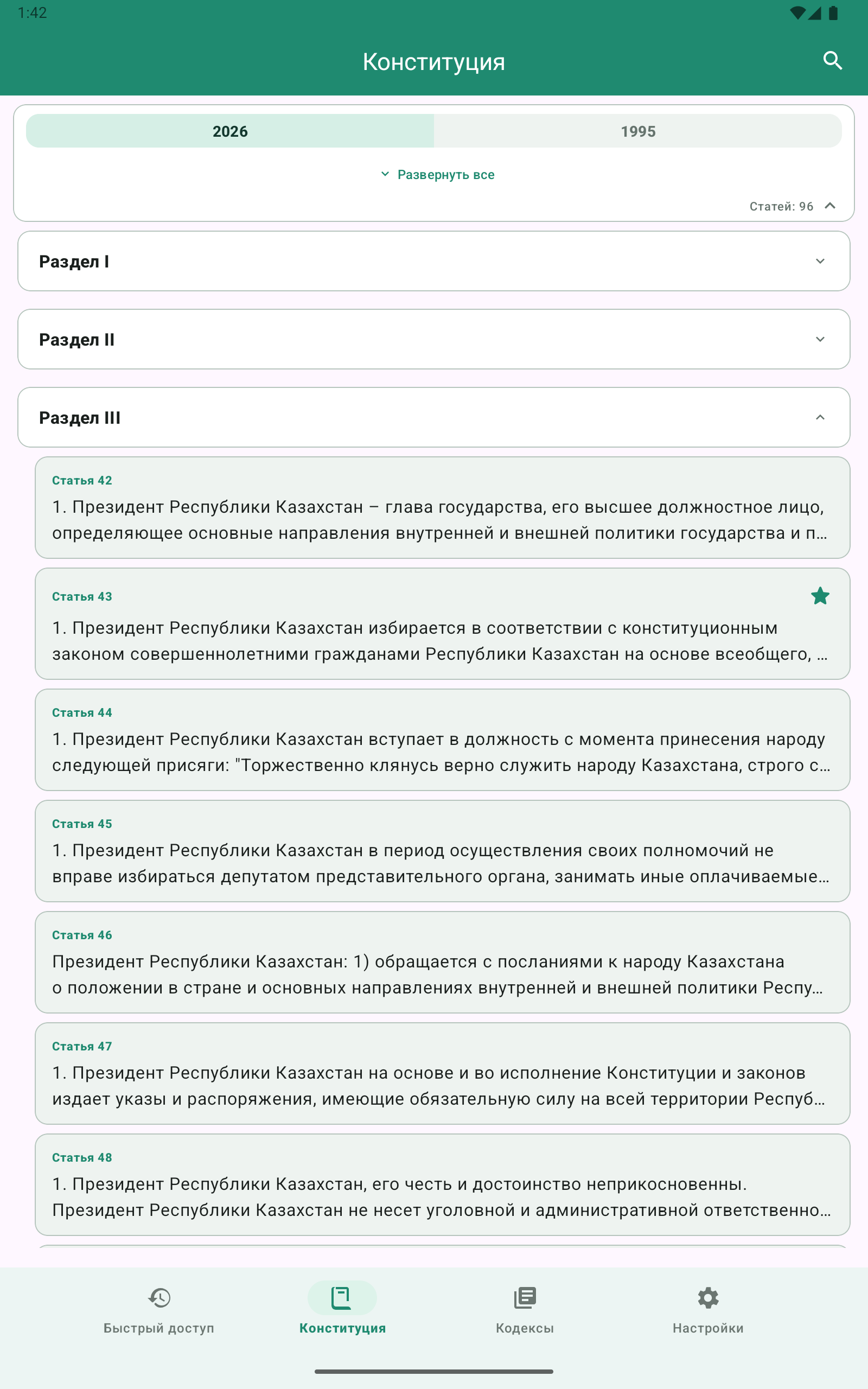The height and width of the screenshot is (1389, 868).
Task: Switch to the 2026 constitution version
Action: tap(229, 131)
